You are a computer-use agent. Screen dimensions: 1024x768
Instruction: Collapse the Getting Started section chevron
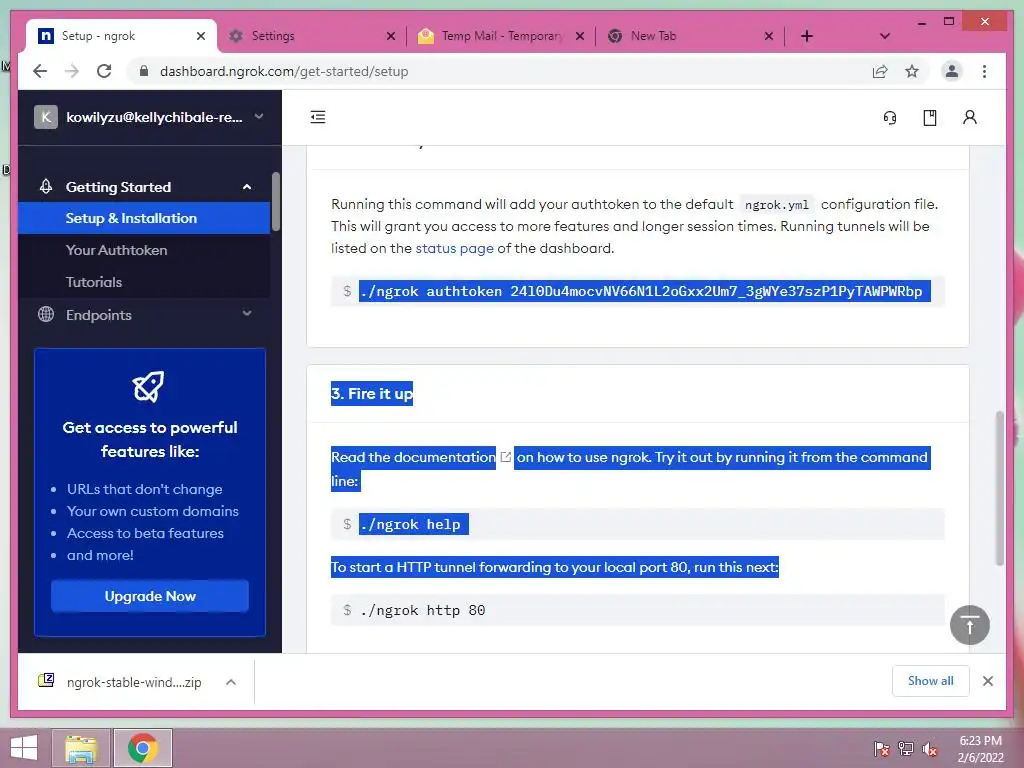247,187
